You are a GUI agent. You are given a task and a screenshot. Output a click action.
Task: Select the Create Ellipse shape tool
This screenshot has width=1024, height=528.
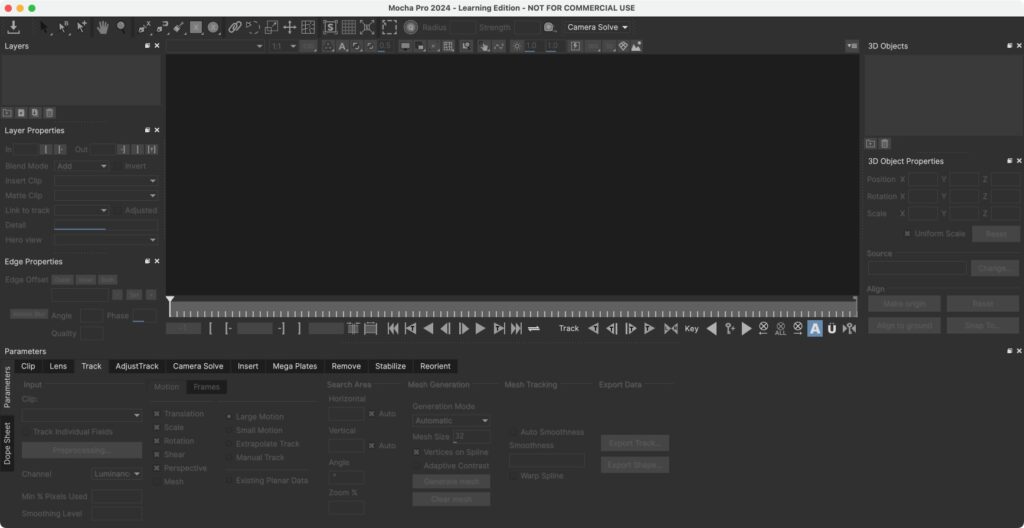click(214, 27)
